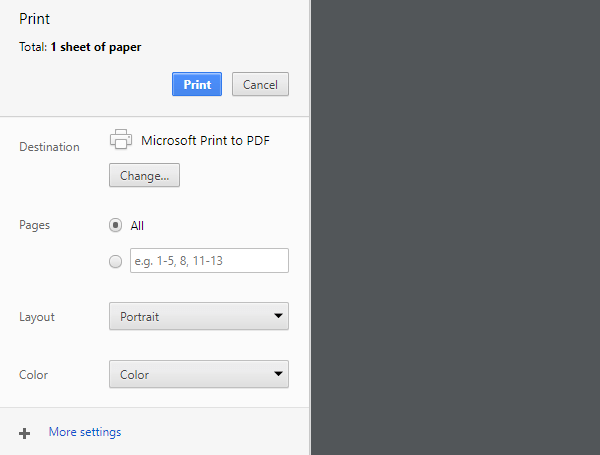Open the Color mode dropdown
Screen dimensions: 600x455
[198, 375]
